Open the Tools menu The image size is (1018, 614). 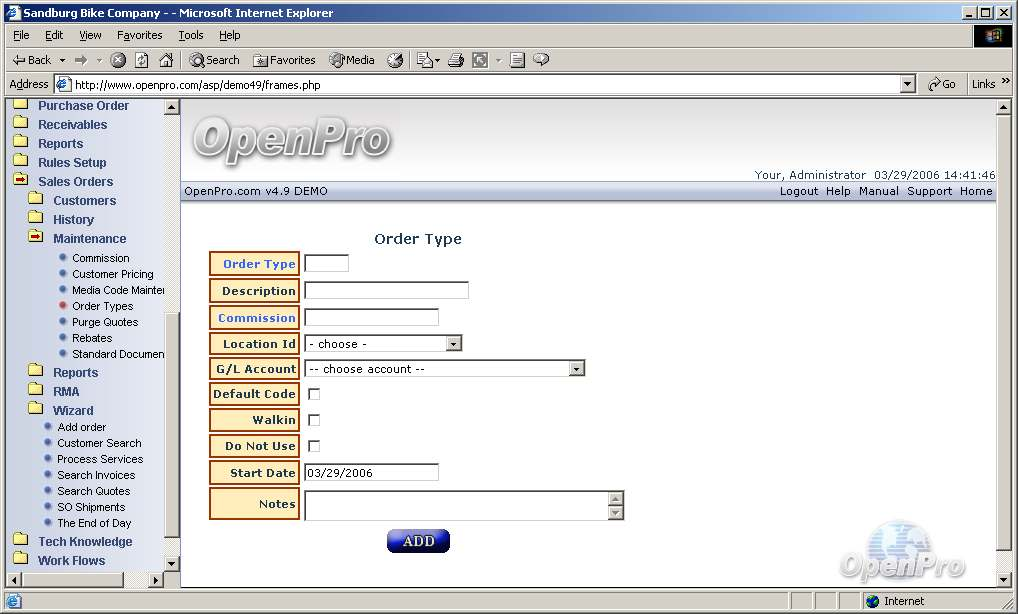(x=190, y=35)
